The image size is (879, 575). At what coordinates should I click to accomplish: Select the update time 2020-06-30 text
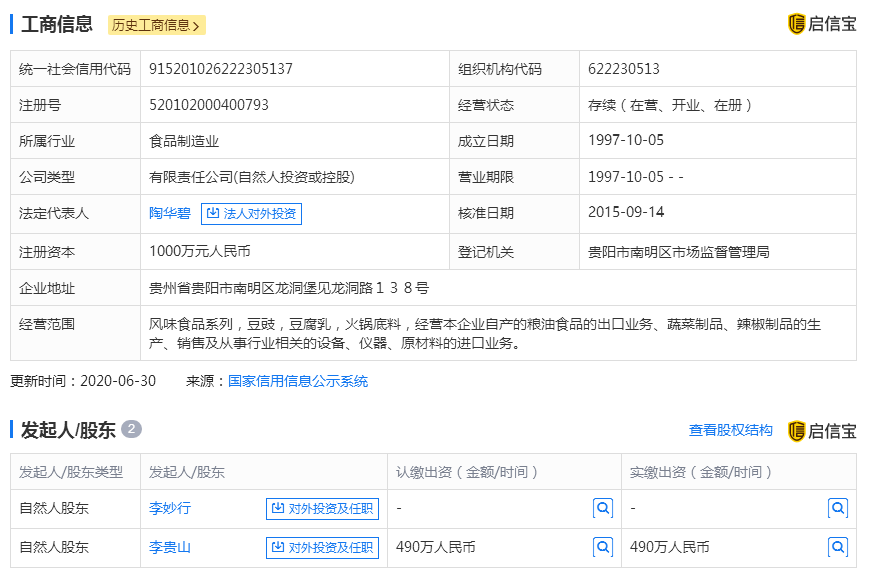pyautogui.click(x=118, y=381)
